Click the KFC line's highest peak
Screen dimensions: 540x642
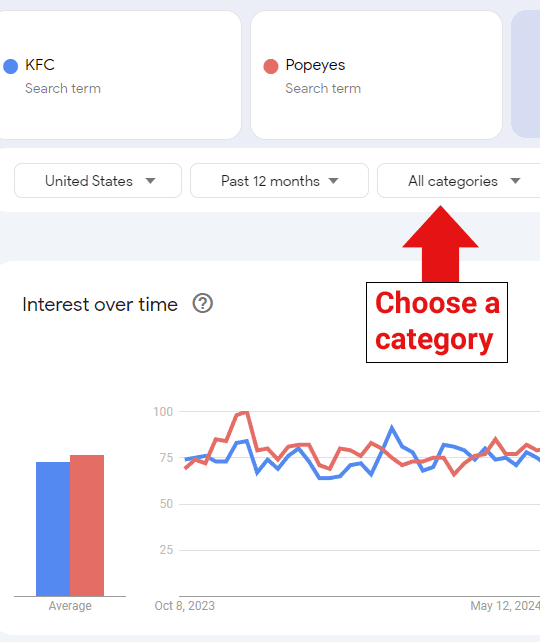(392, 428)
